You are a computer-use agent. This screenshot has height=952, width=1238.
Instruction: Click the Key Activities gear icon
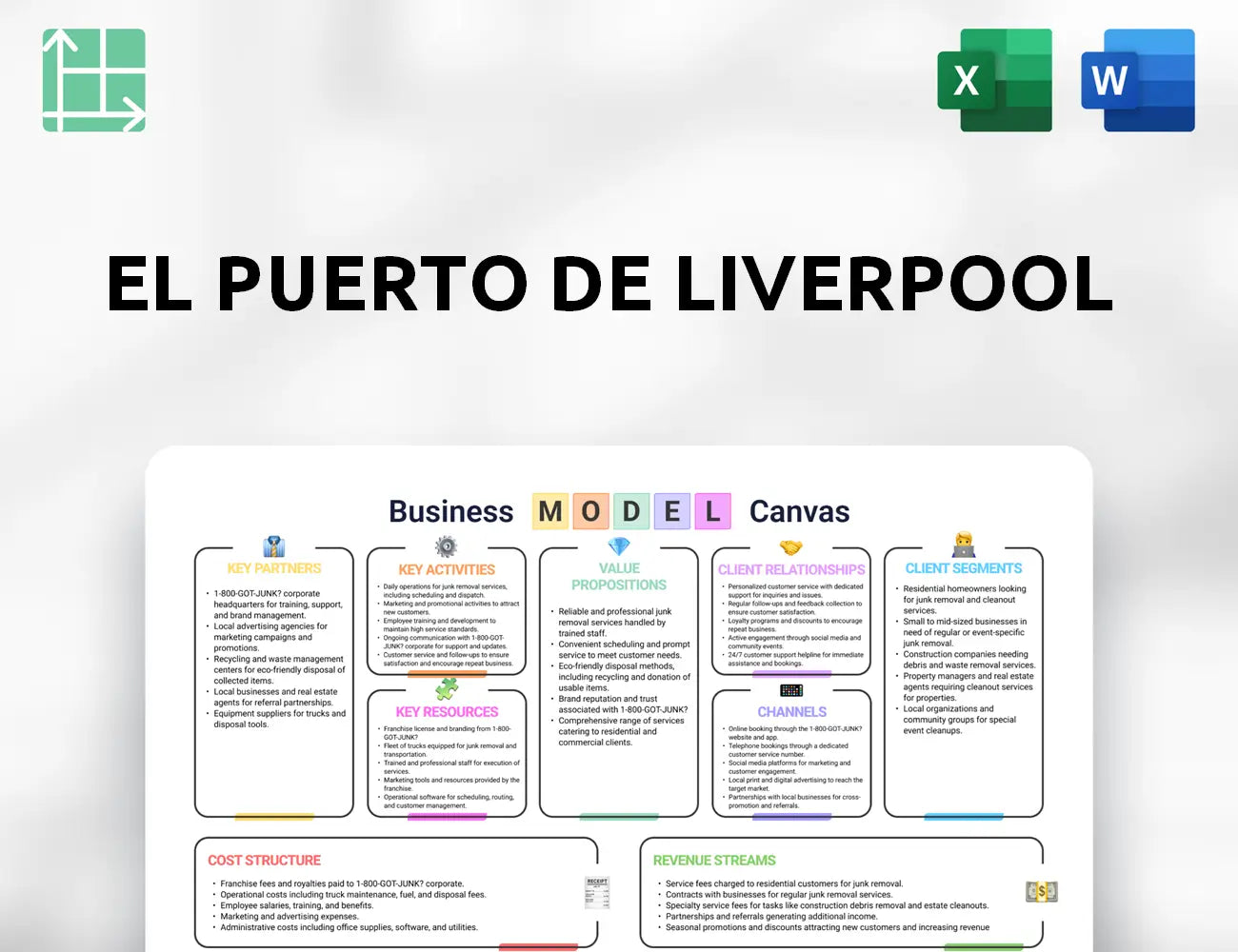[x=446, y=546]
